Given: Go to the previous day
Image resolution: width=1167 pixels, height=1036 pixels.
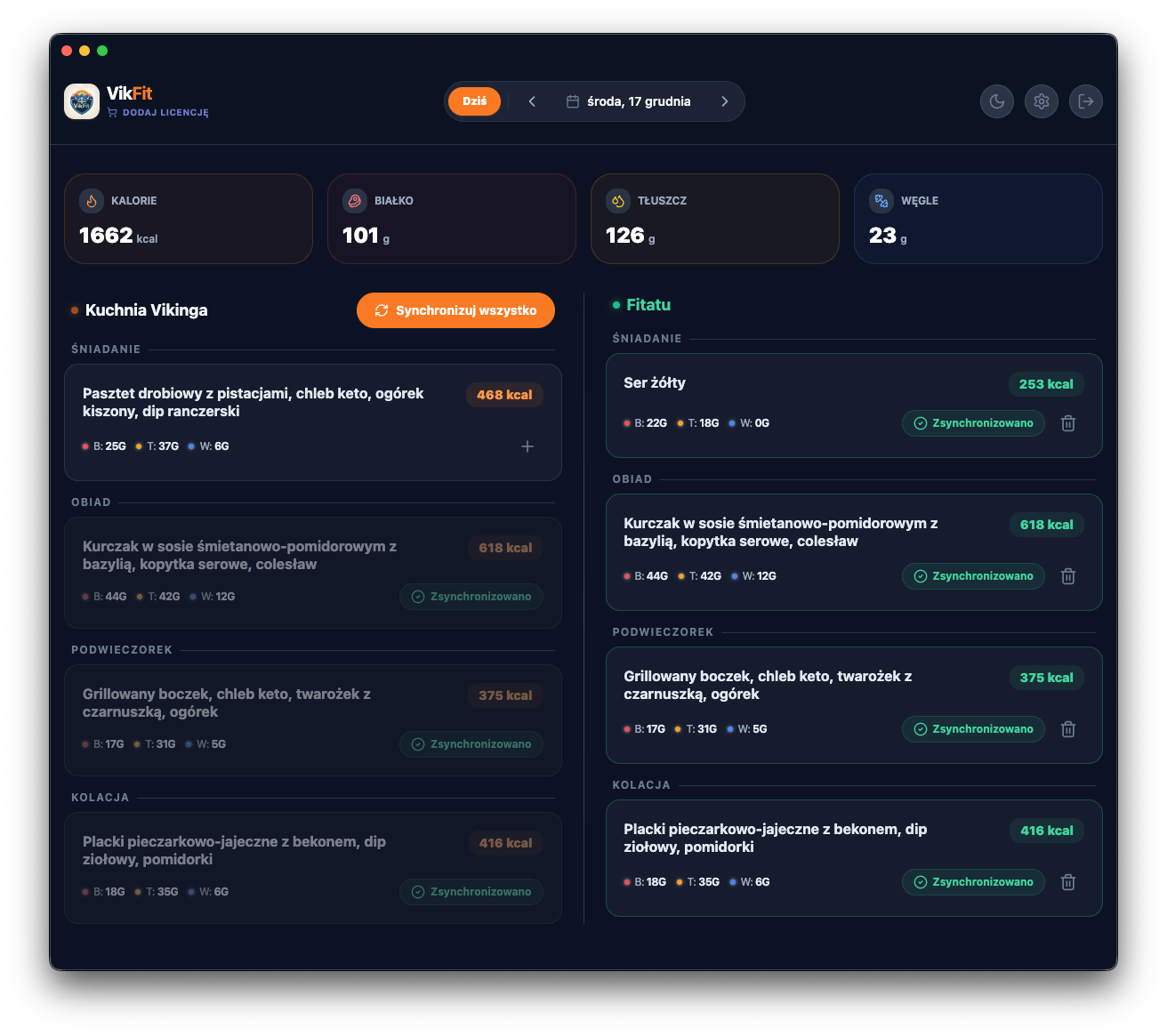Looking at the screenshot, I should (532, 101).
